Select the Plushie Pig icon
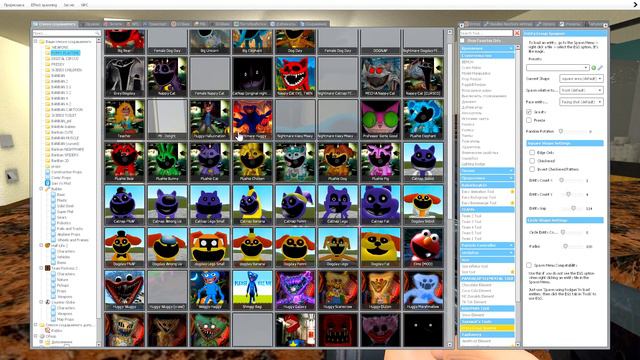 click(380, 162)
